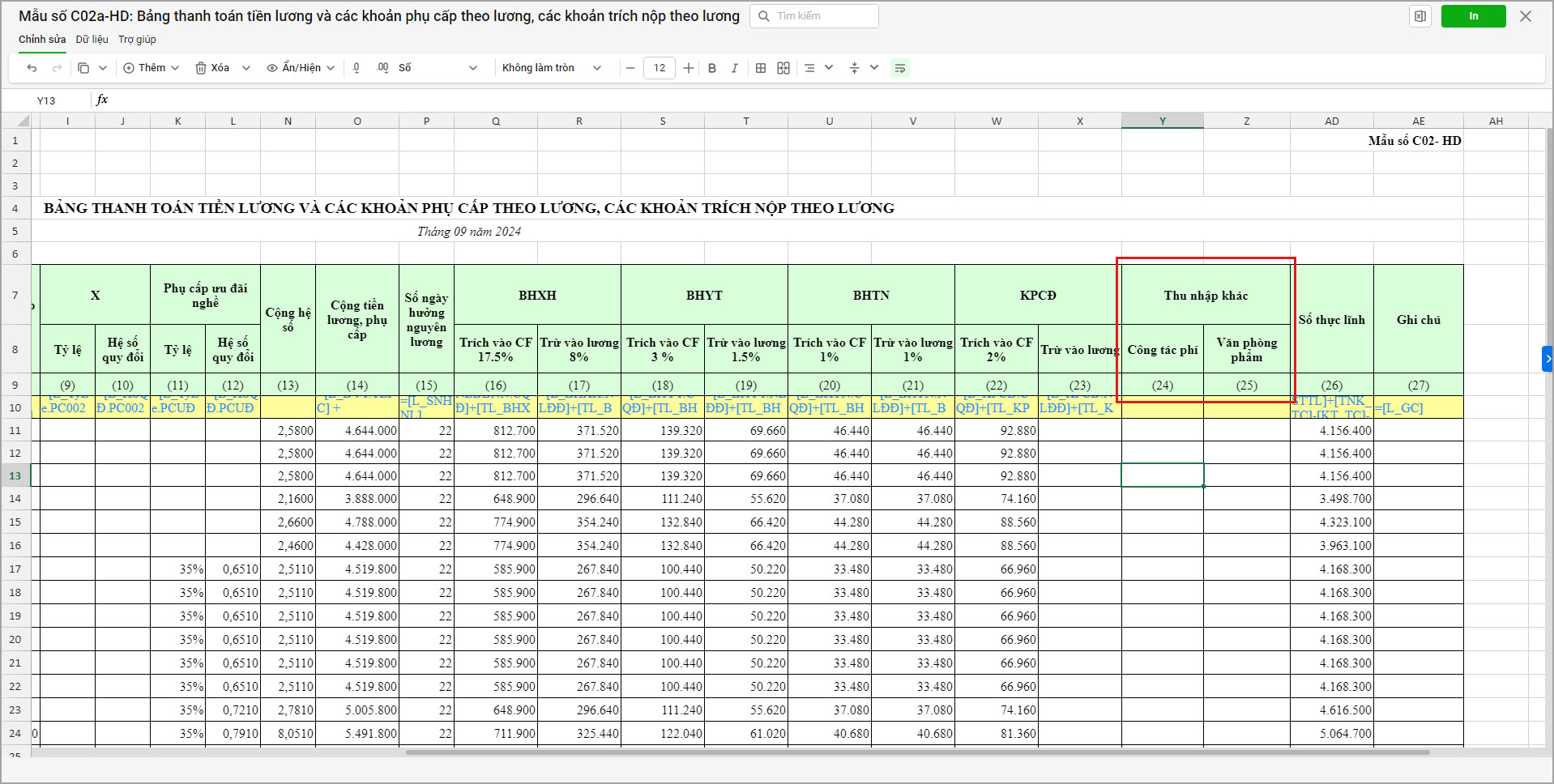Open the Số number format dropdown
Image resolution: width=1554 pixels, height=784 pixels.
tap(438, 68)
